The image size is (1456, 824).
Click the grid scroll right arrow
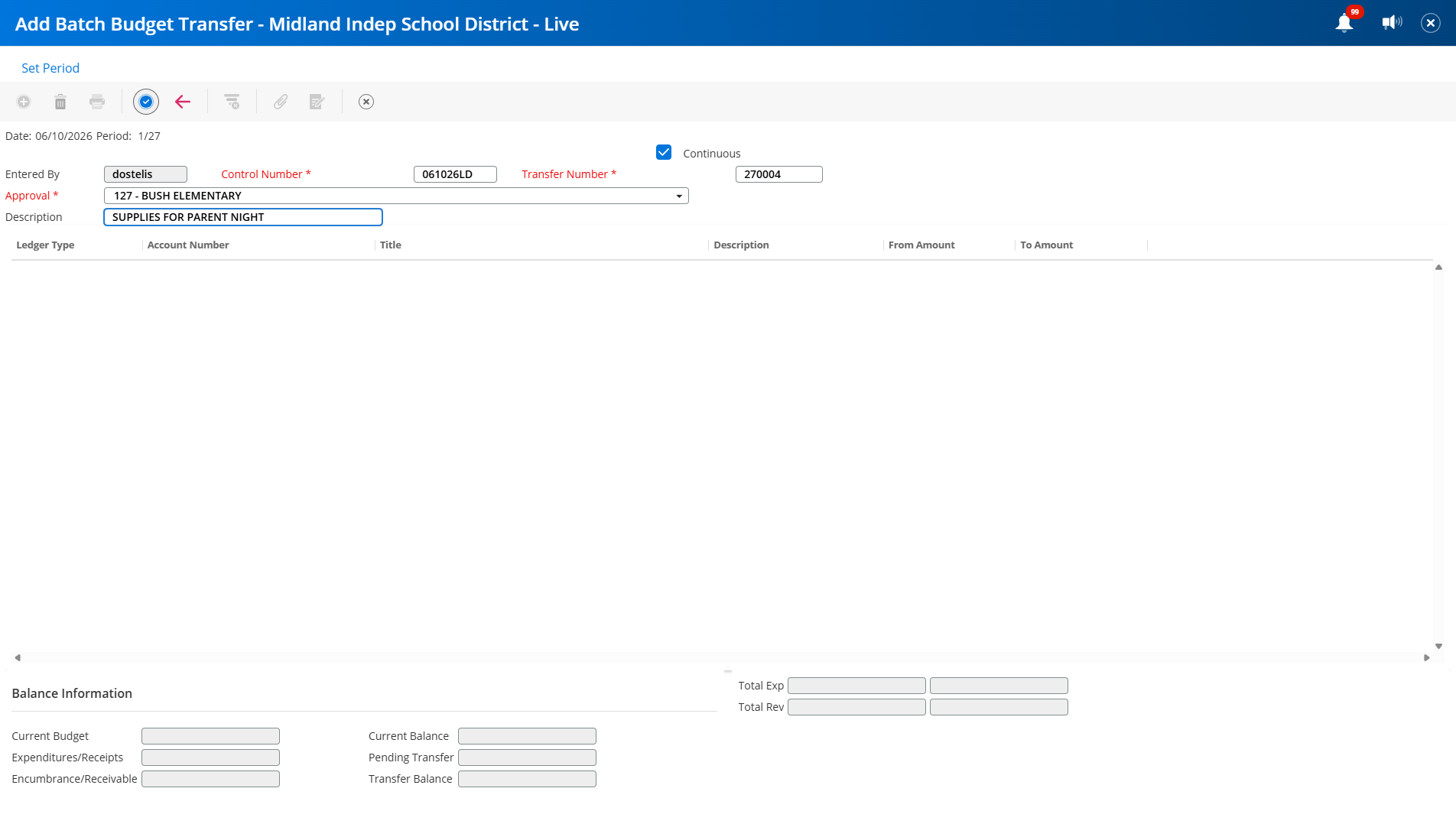(1426, 657)
